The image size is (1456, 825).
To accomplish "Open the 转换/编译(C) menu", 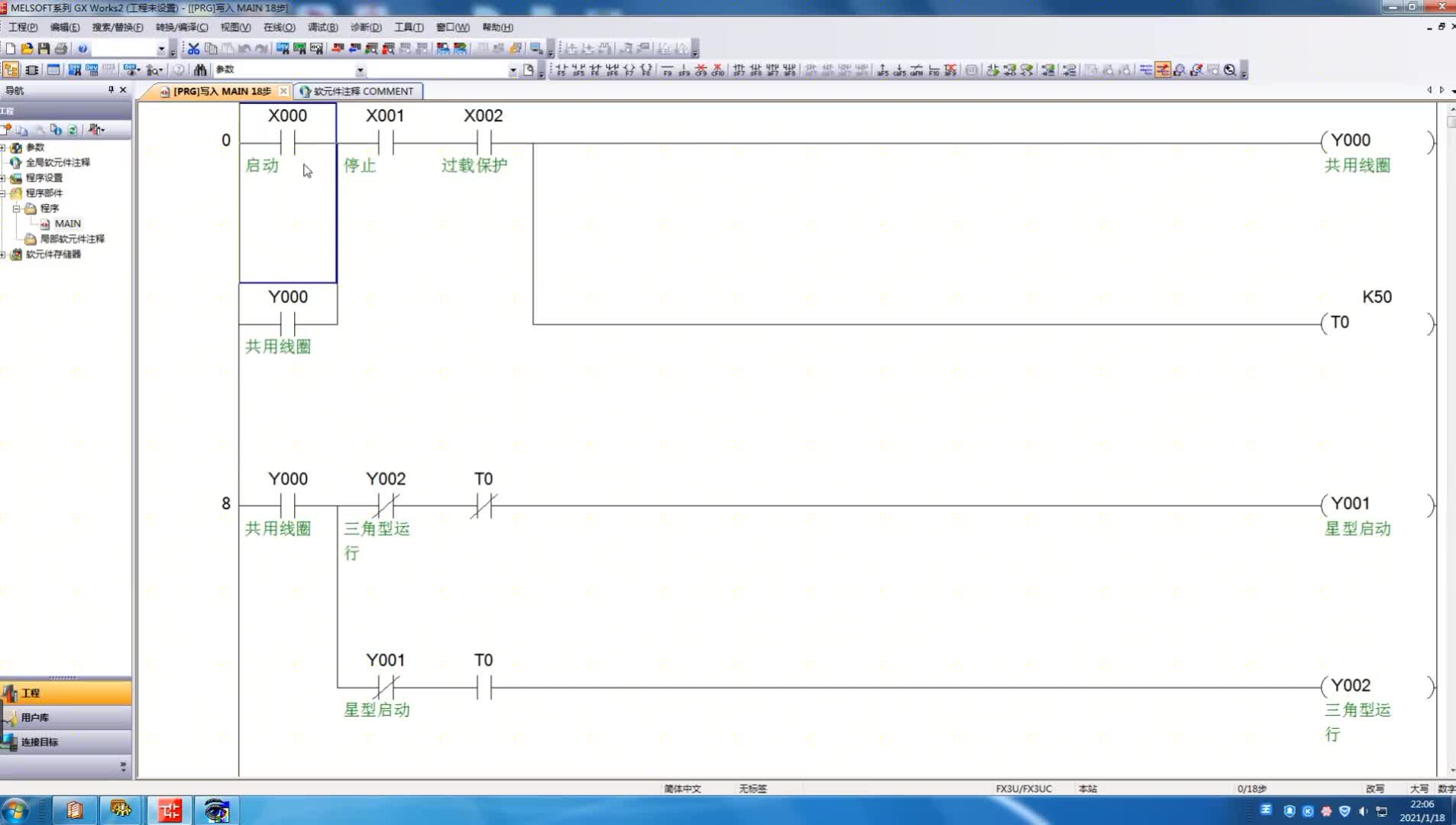I will pyautogui.click(x=182, y=27).
